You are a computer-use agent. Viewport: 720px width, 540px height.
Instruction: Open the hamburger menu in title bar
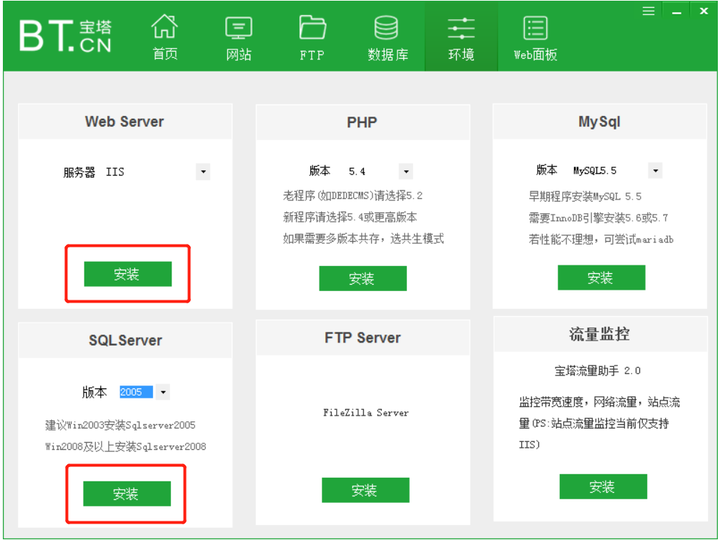(x=649, y=11)
